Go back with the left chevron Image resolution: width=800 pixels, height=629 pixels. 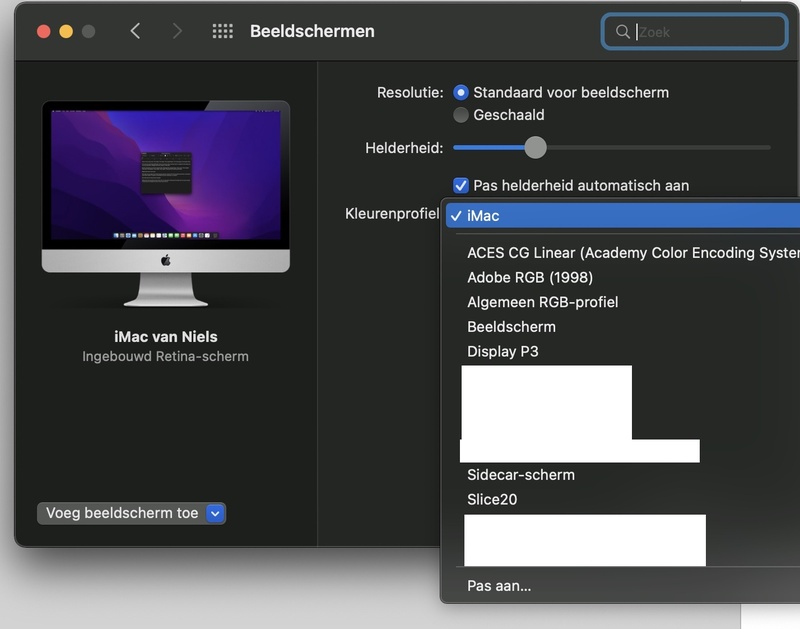135,31
